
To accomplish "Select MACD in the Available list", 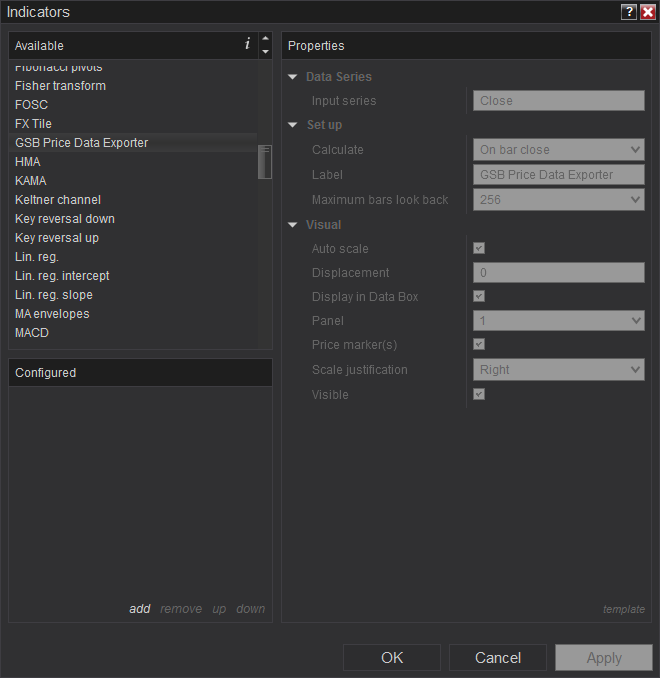I will point(32,333).
